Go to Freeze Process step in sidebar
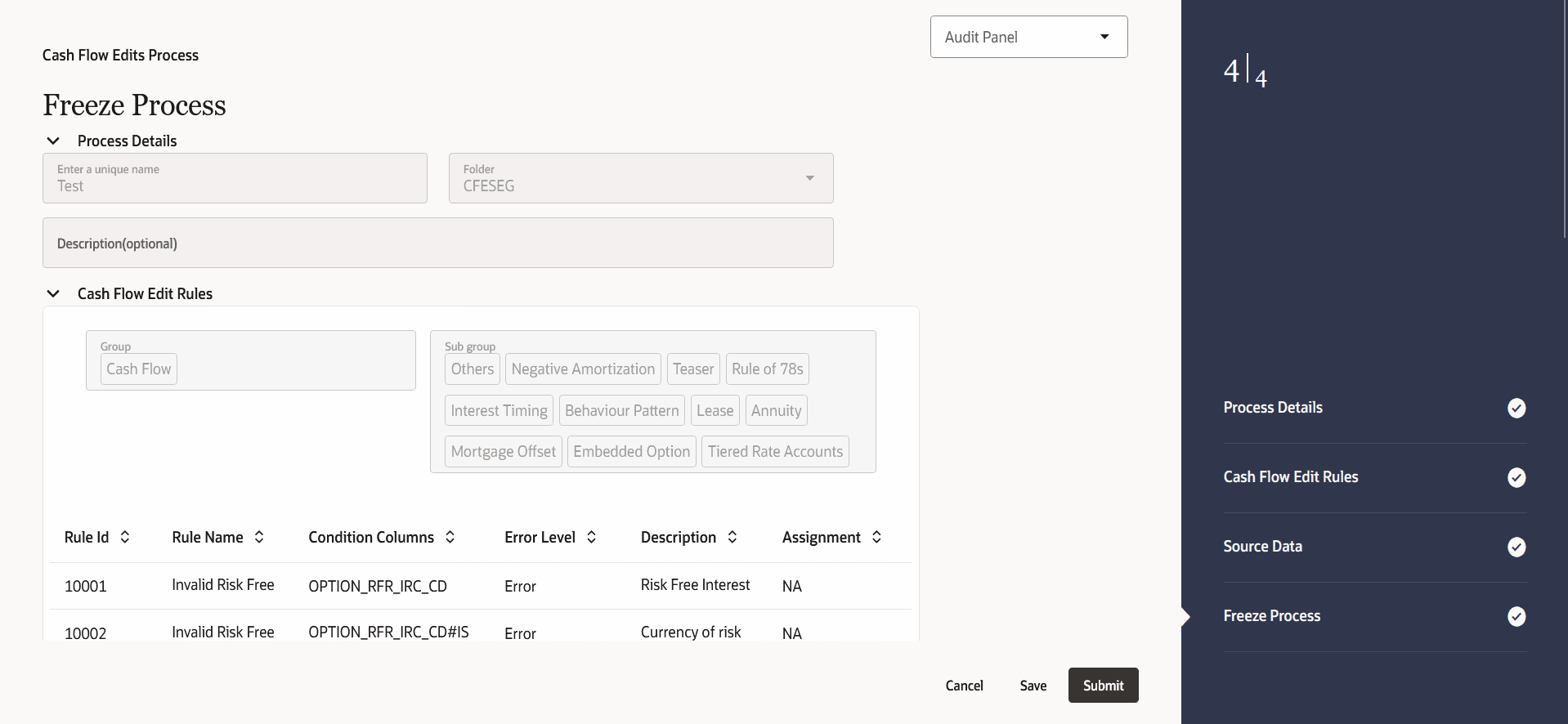 point(1272,616)
